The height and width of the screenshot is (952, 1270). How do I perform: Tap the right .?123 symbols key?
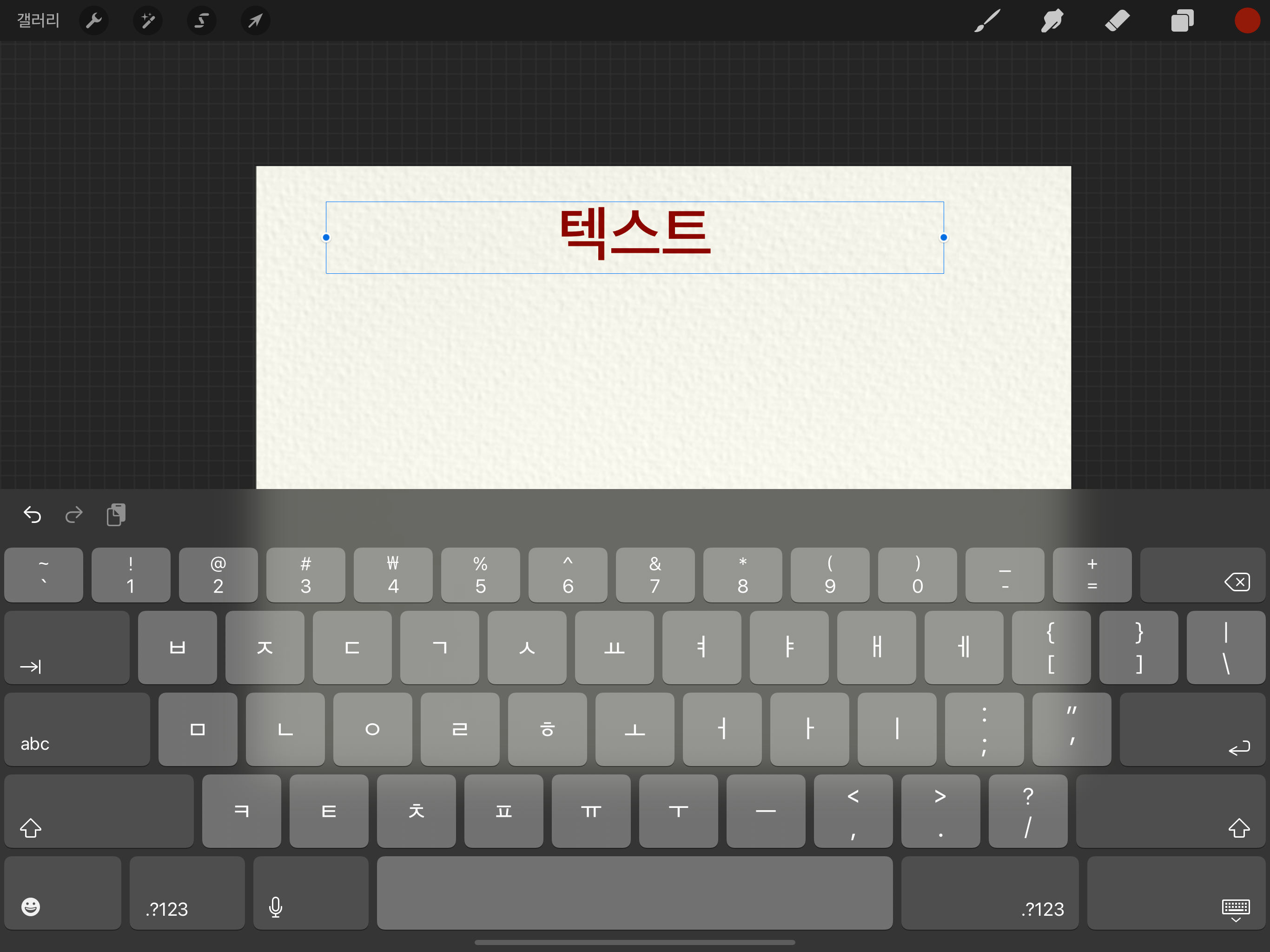[x=990, y=893]
